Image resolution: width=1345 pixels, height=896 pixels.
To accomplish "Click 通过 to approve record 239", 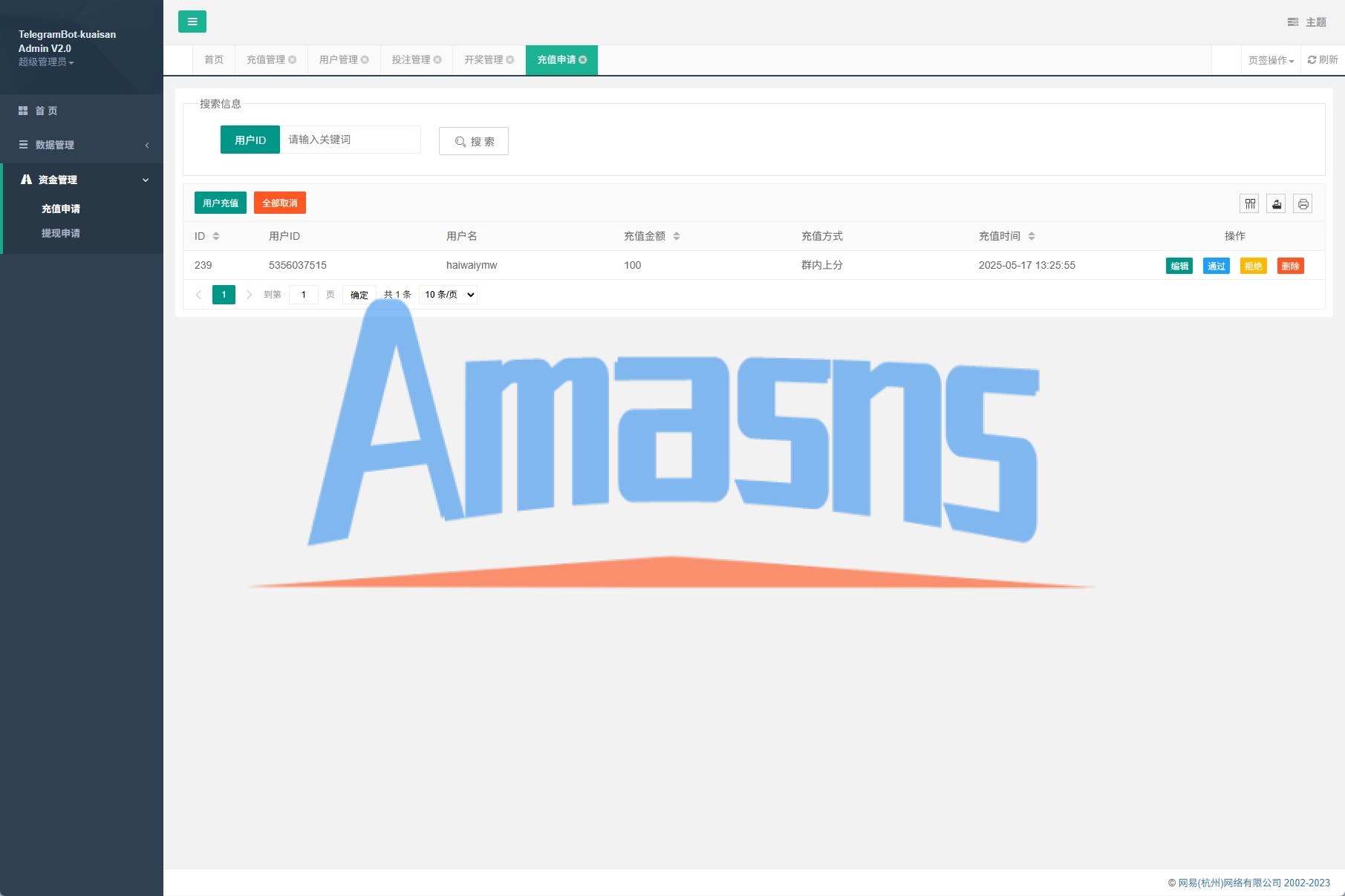I will tap(1217, 266).
